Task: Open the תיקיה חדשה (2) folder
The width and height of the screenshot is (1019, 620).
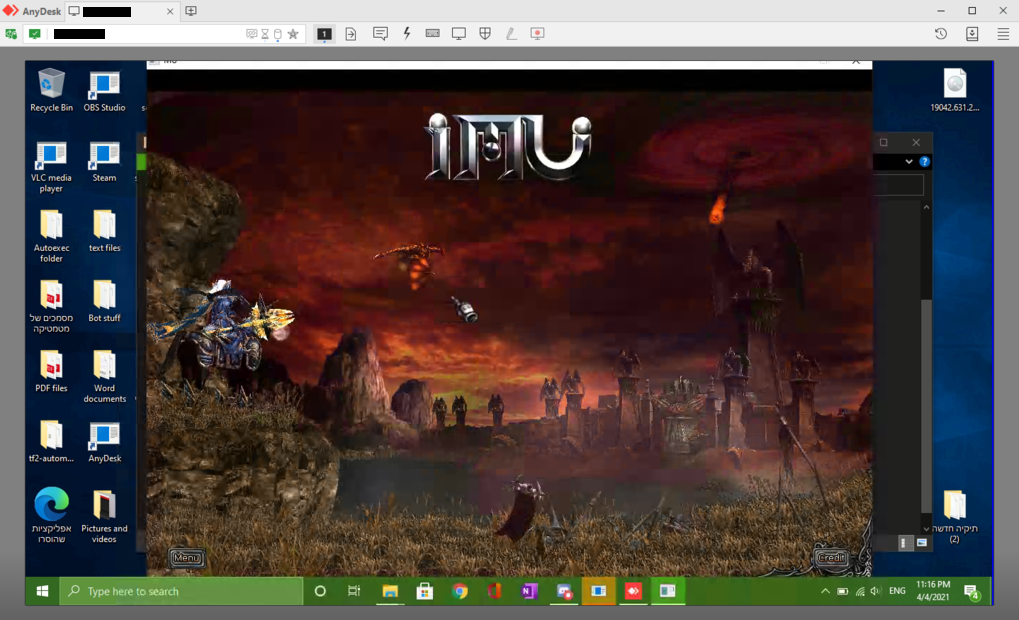Action: point(955,517)
